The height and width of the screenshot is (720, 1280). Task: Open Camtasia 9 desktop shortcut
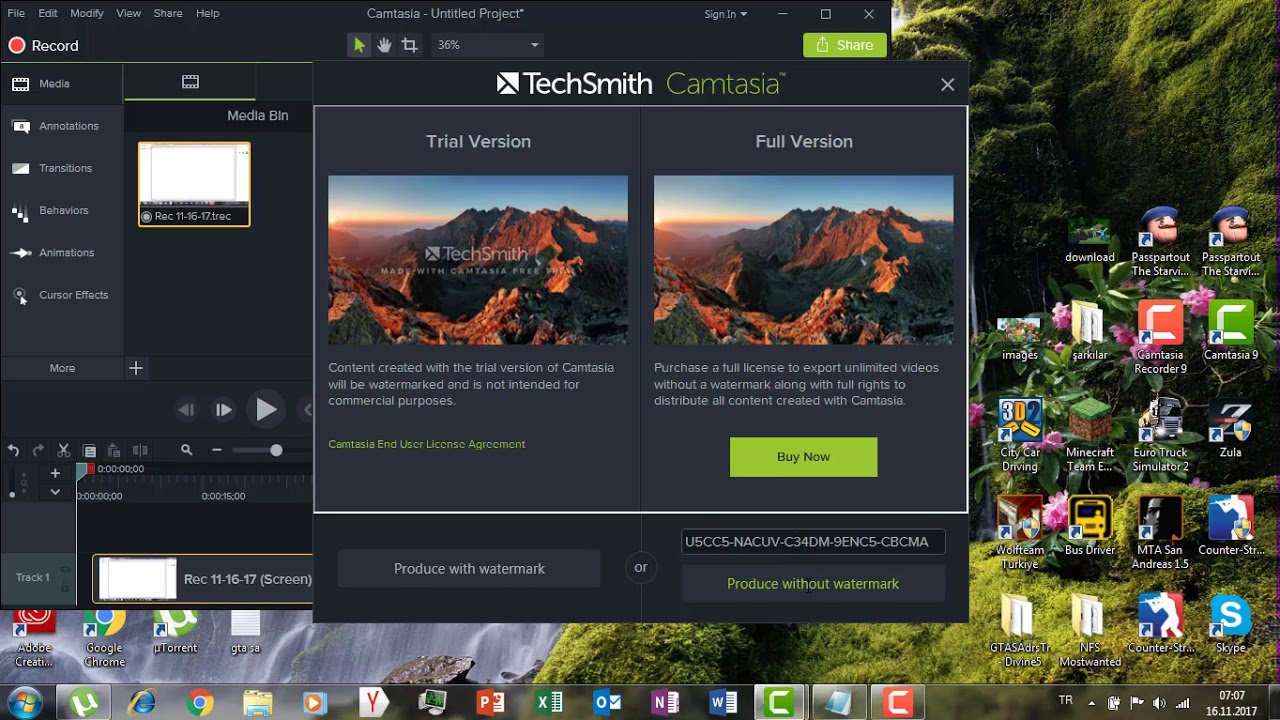point(1230,330)
